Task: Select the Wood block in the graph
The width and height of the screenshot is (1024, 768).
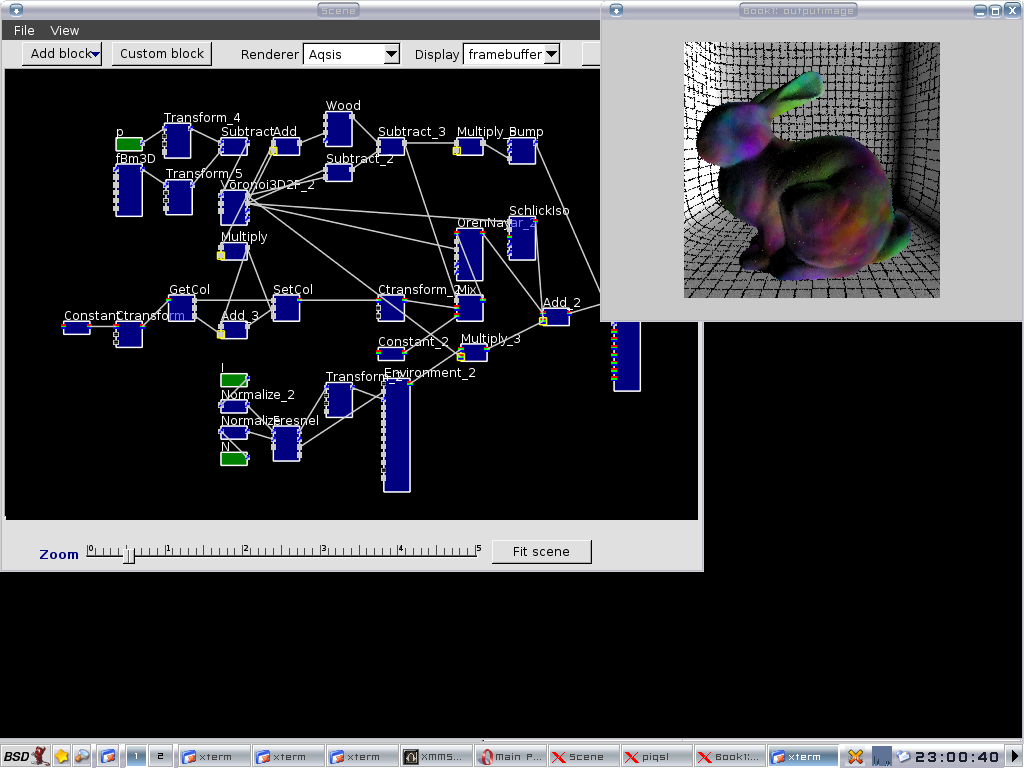Action: tap(339, 130)
